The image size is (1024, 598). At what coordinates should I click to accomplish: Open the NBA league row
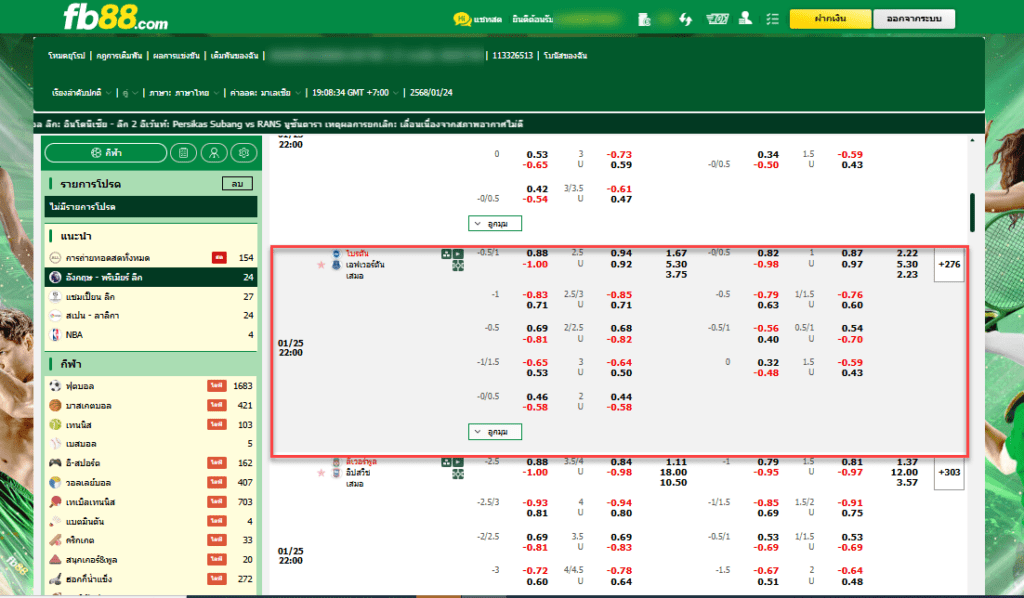point(151,334)
